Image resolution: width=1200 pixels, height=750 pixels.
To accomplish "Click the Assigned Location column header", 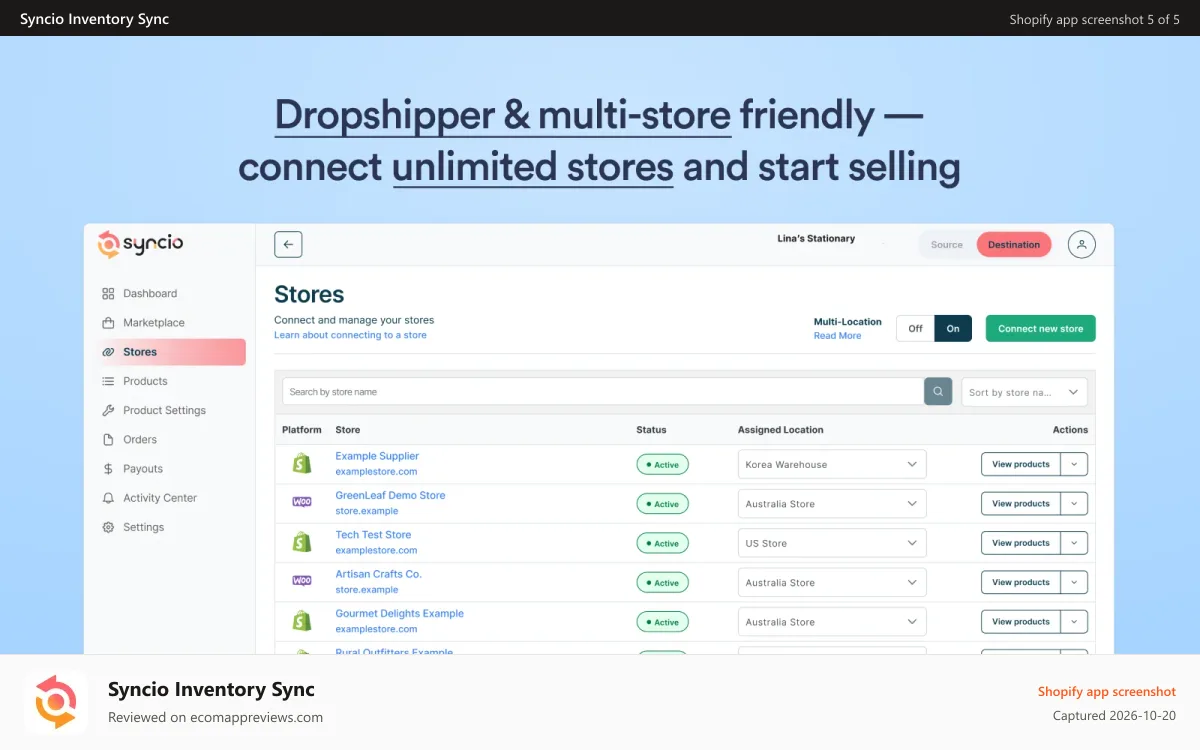I will (x=781, y=430).
